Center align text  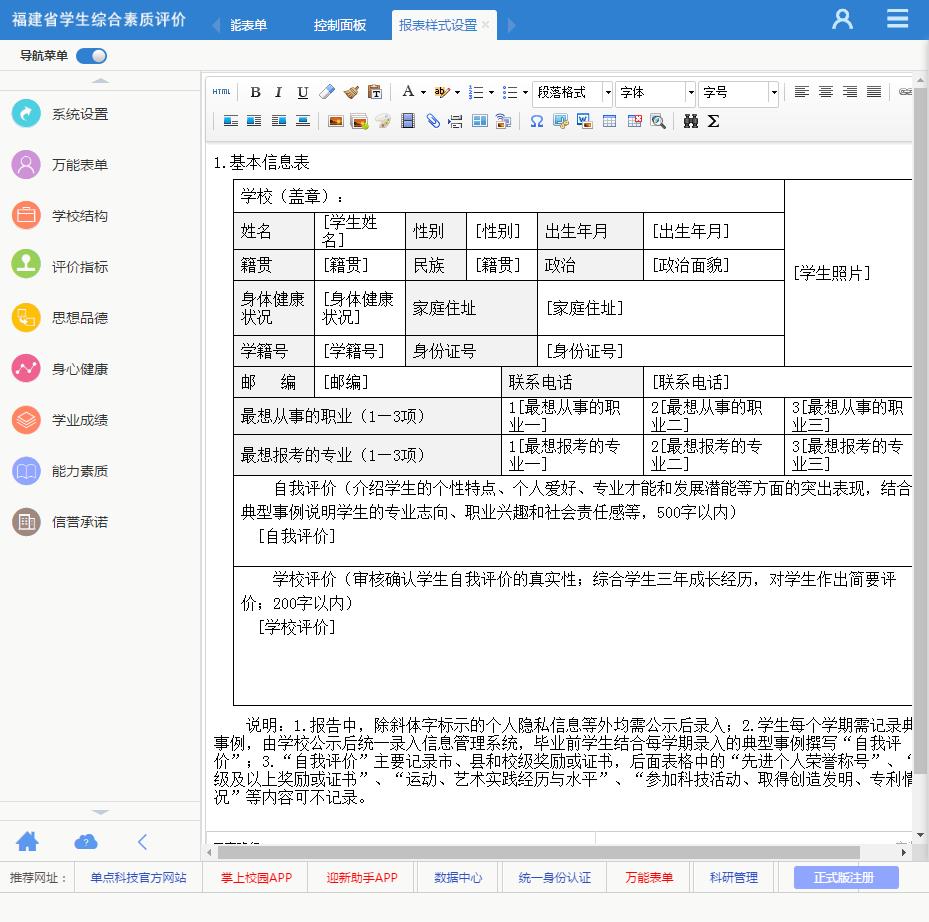826,92
